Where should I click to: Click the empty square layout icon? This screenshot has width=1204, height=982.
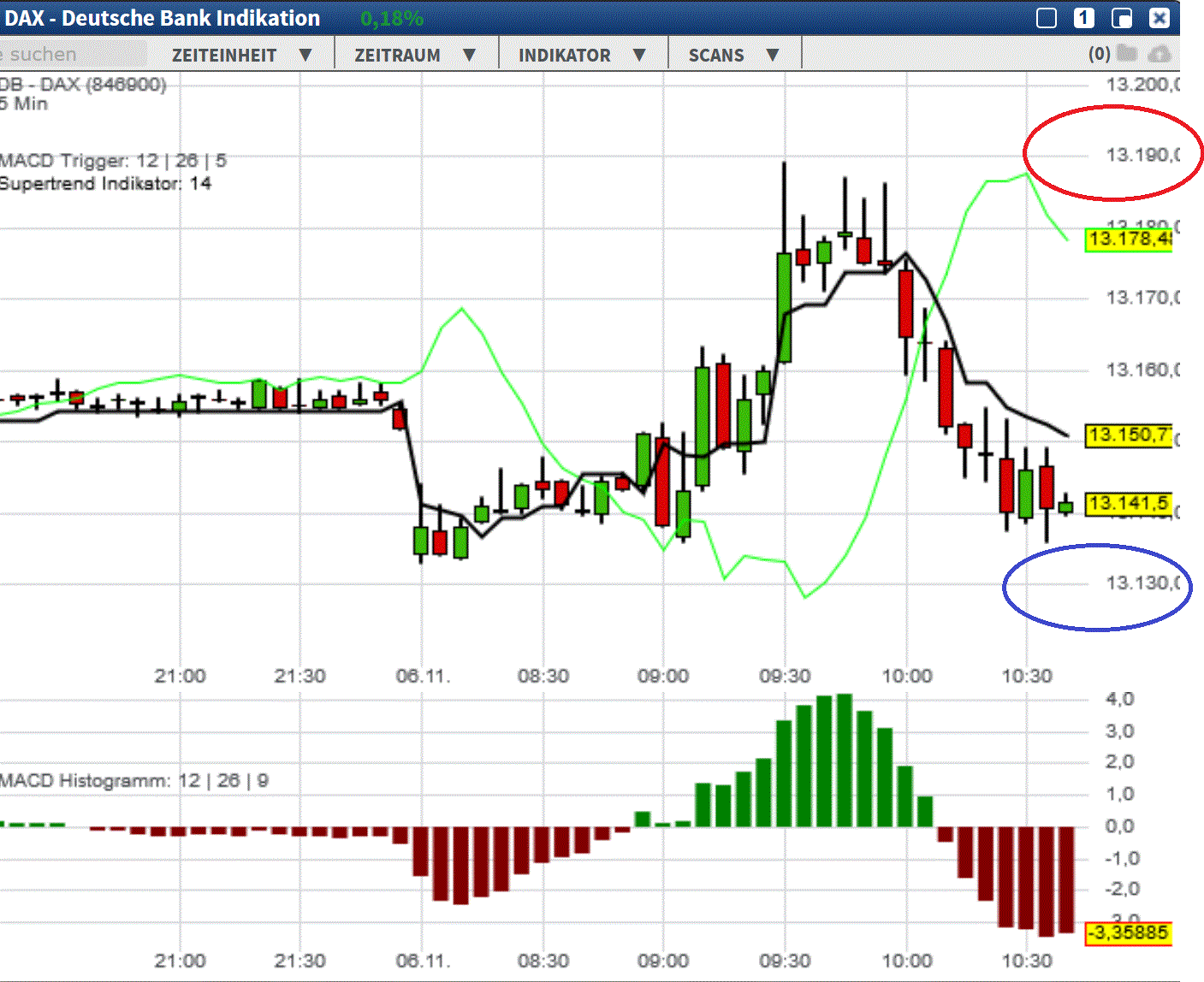(x=1046, y=17)
